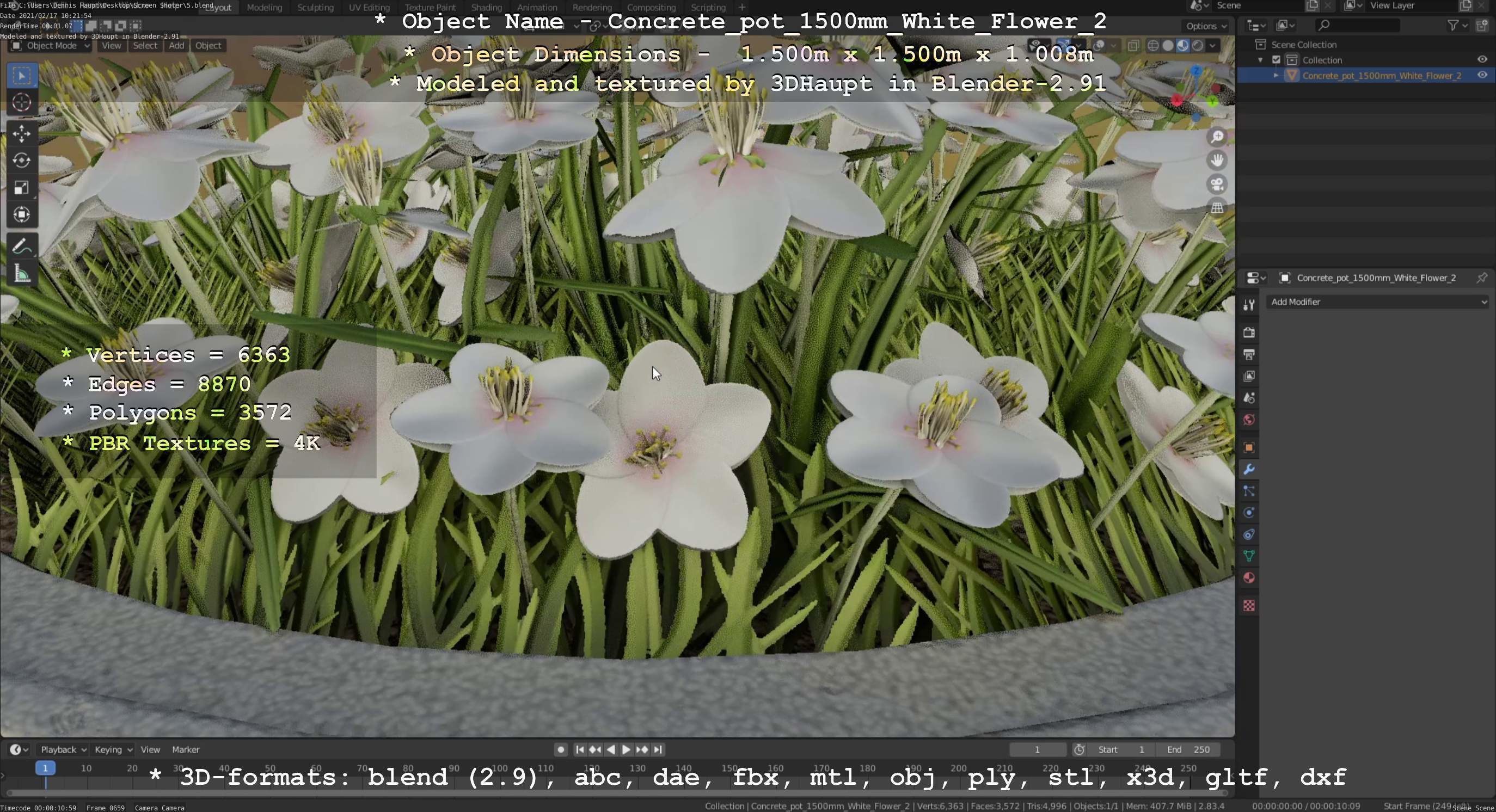The width and height of the screenshot is (1496, 812).
Task: Click the End frame field showing 250
Action: 1188,749
